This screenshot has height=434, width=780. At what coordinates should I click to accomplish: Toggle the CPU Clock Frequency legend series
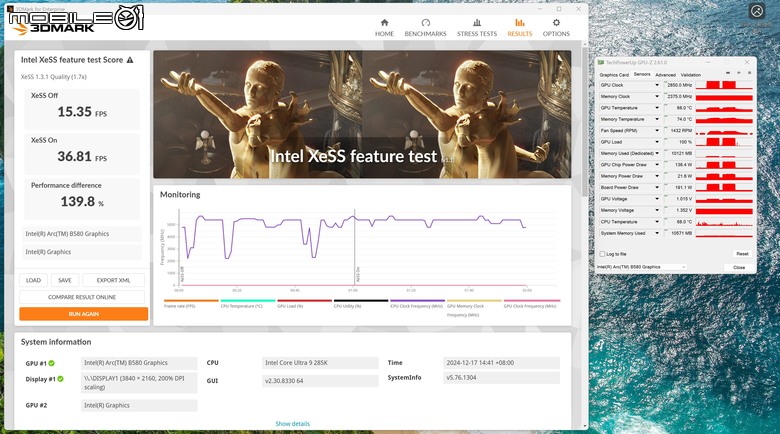(417, 304)
